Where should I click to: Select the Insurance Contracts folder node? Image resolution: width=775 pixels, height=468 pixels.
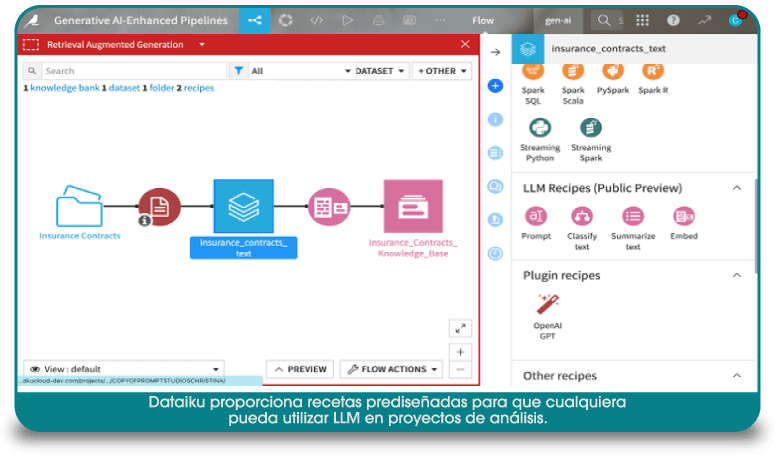pyautogui.click(x=79, y=206)
